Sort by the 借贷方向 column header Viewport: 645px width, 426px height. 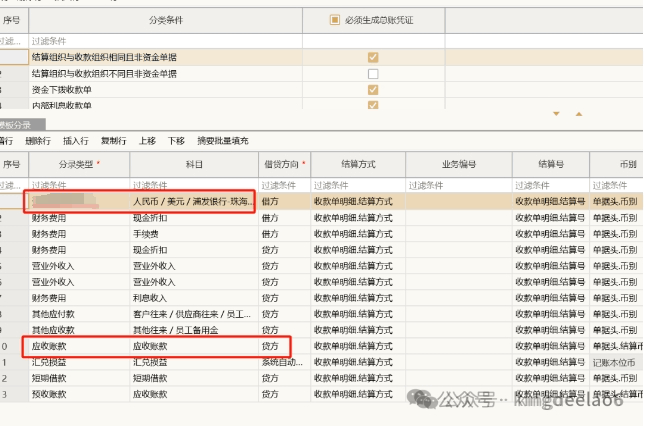(283, 163)
